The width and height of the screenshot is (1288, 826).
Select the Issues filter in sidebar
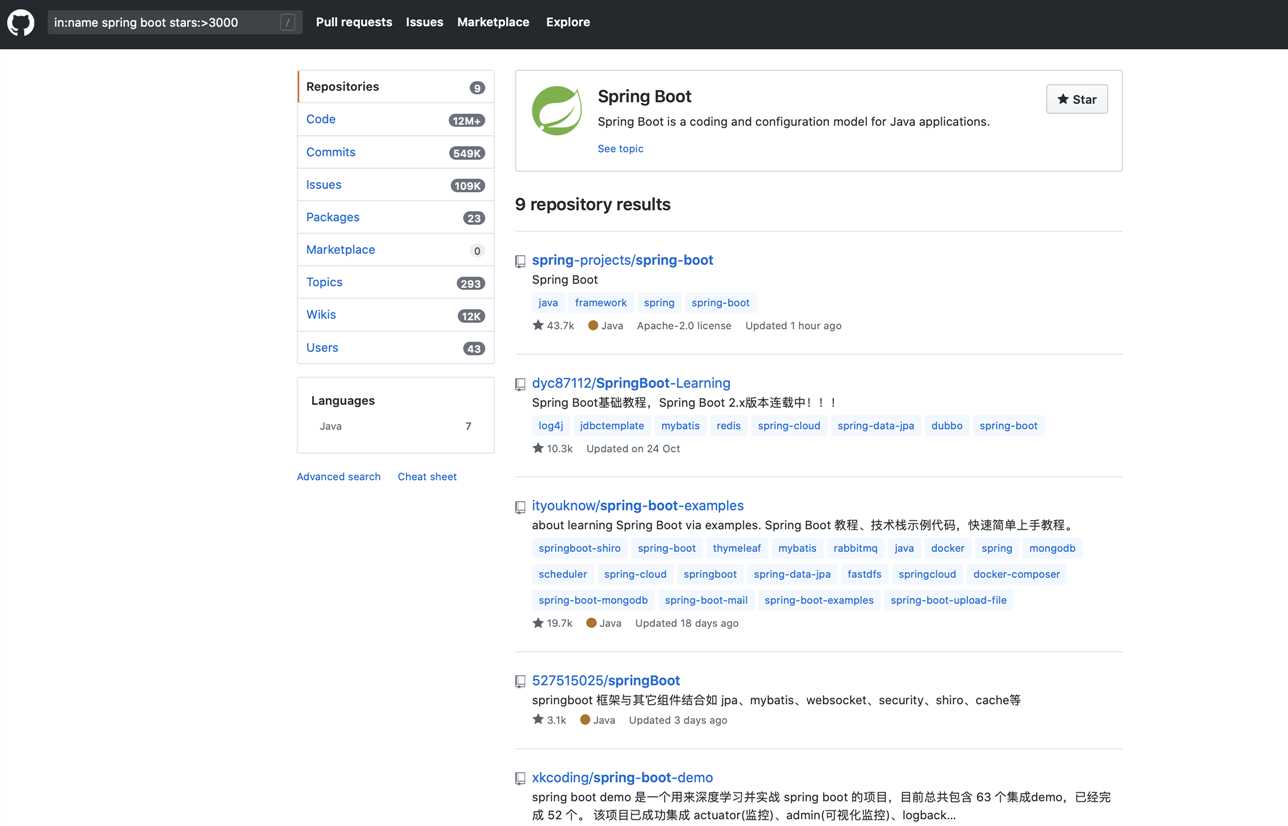396,185
